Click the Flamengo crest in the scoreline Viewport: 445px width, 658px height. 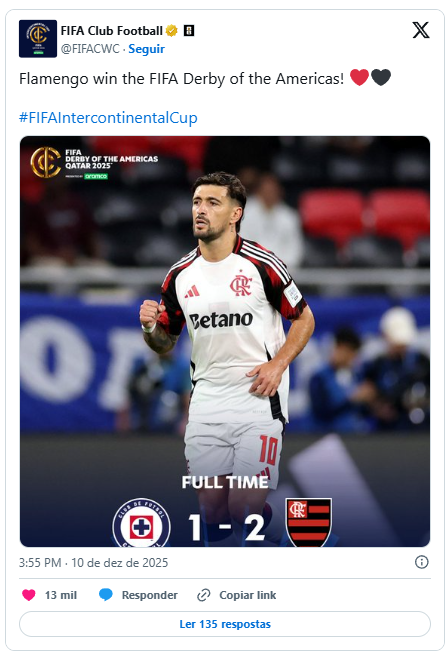point(309,522)
